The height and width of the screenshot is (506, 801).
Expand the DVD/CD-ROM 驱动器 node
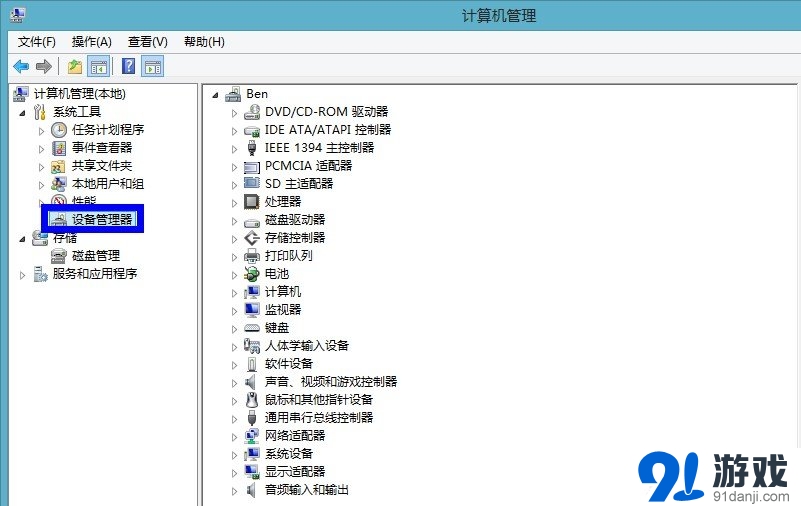(234, 113)
